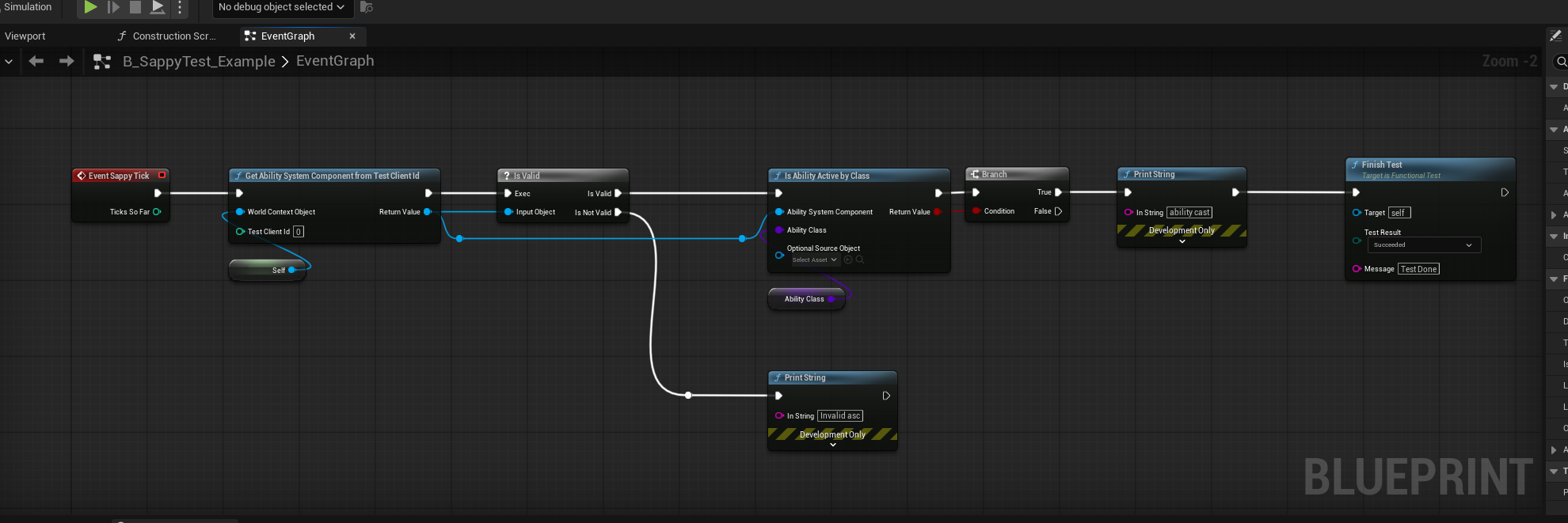Image resolution: width=1568 pixels, height=523 pixels.
Task: Click browse icon under Optional Source Object
Action: coord(860,260)
